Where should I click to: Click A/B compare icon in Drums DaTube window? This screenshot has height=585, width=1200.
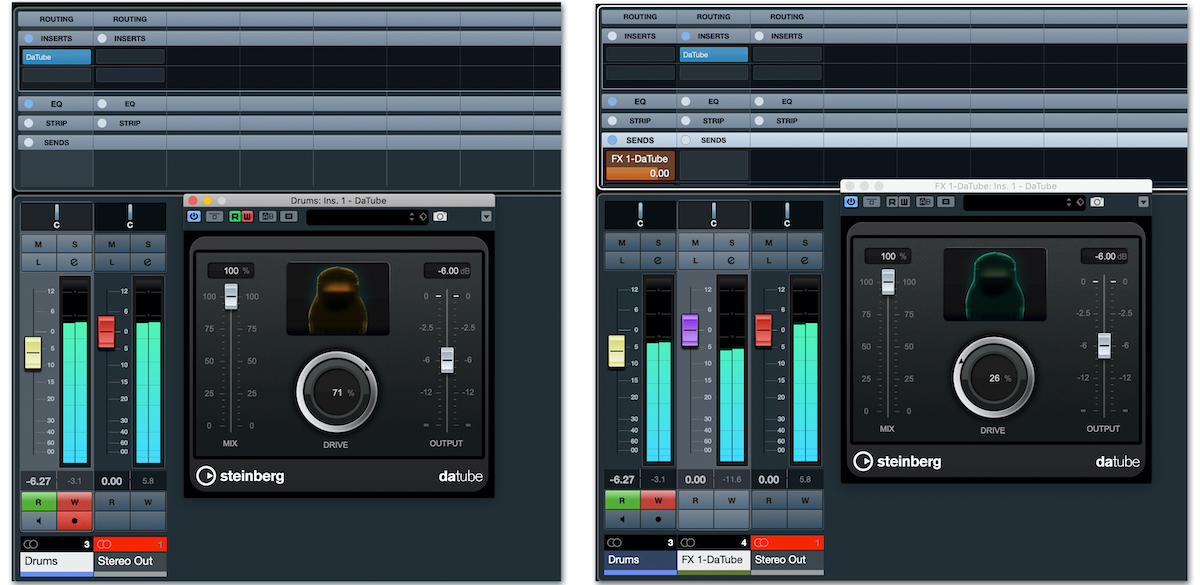(267, 216)
